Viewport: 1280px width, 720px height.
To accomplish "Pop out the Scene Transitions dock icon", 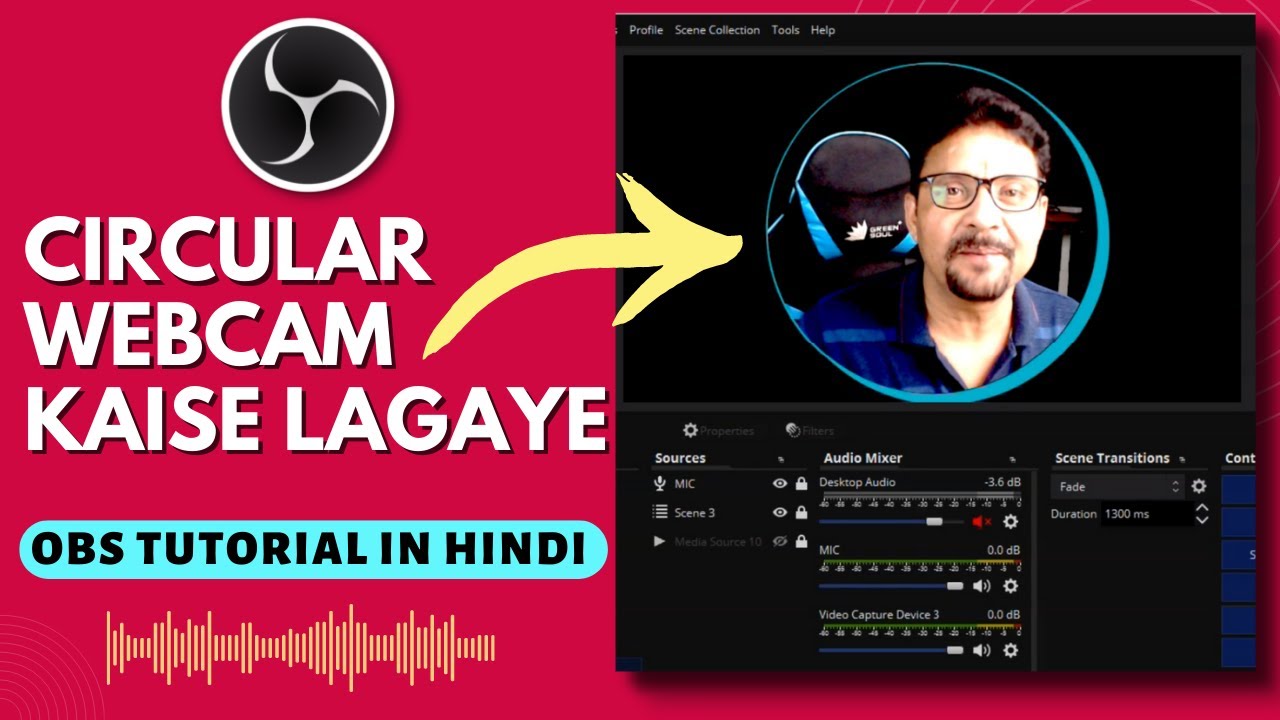I will pos(1181,460).
